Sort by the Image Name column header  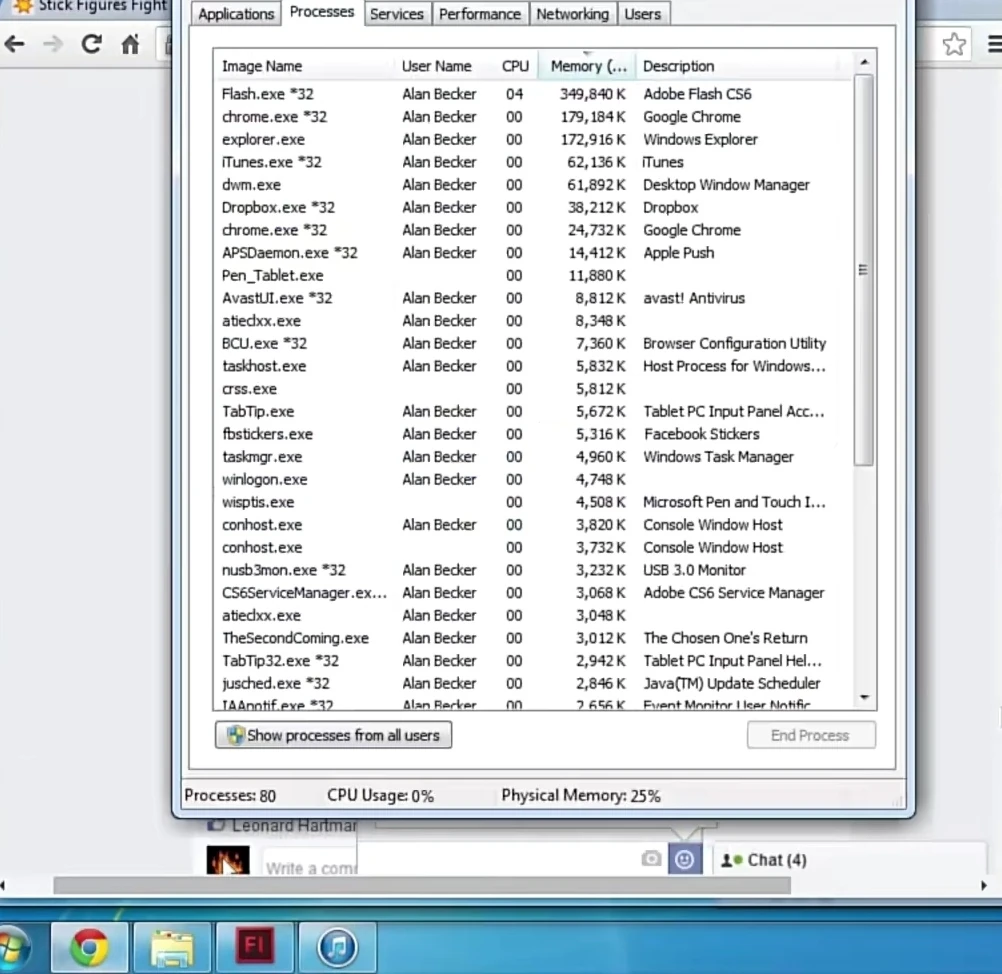pyautogui.click(x=304, y=66)
